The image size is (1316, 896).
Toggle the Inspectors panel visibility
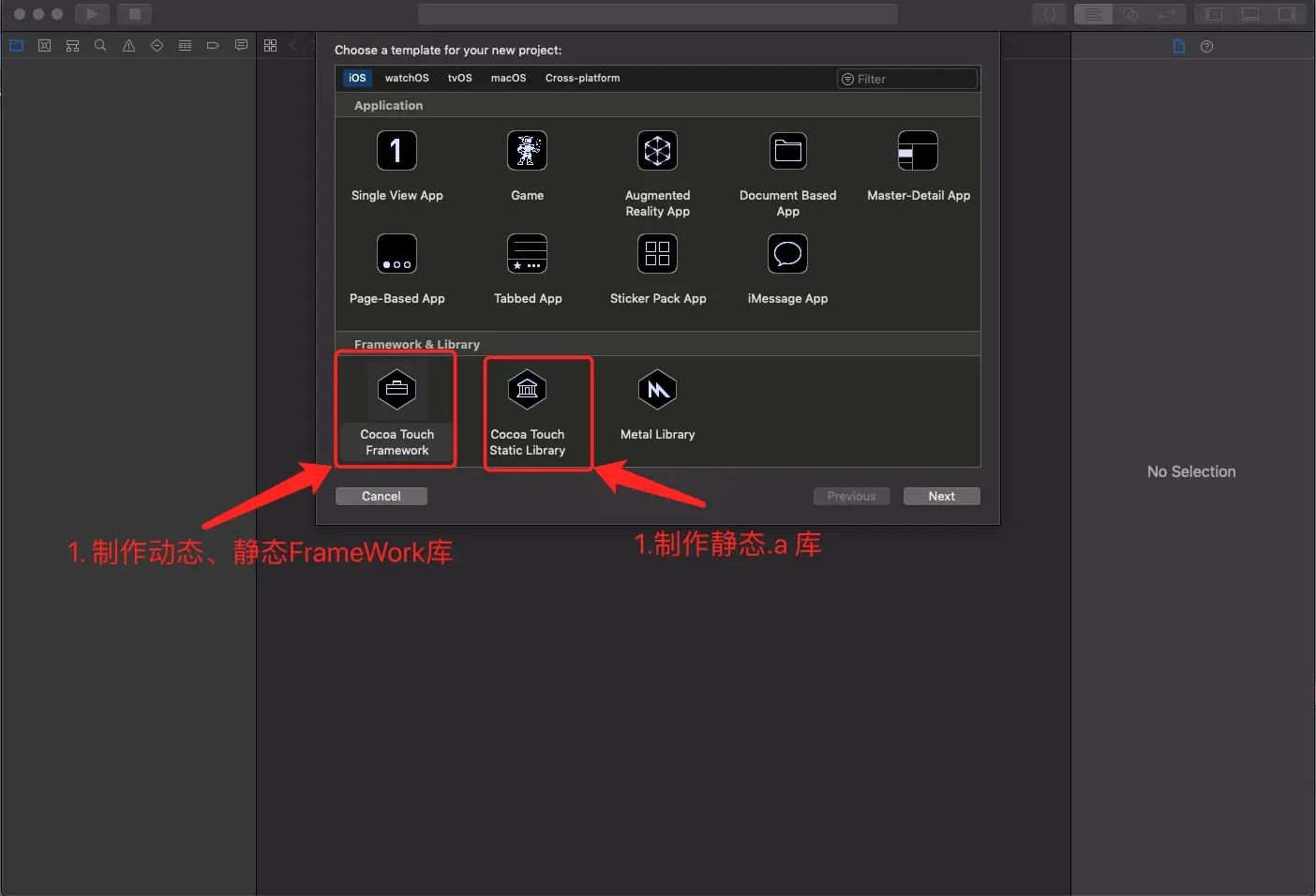(x=1287, y=14)
